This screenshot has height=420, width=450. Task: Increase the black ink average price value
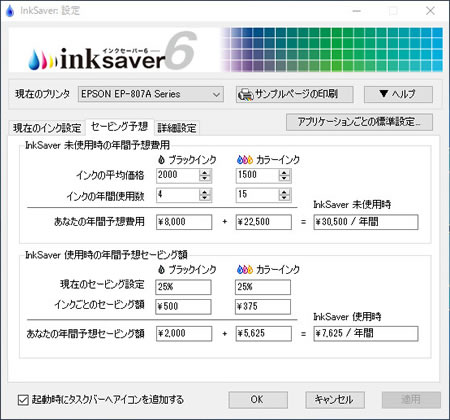coord(205,172)
